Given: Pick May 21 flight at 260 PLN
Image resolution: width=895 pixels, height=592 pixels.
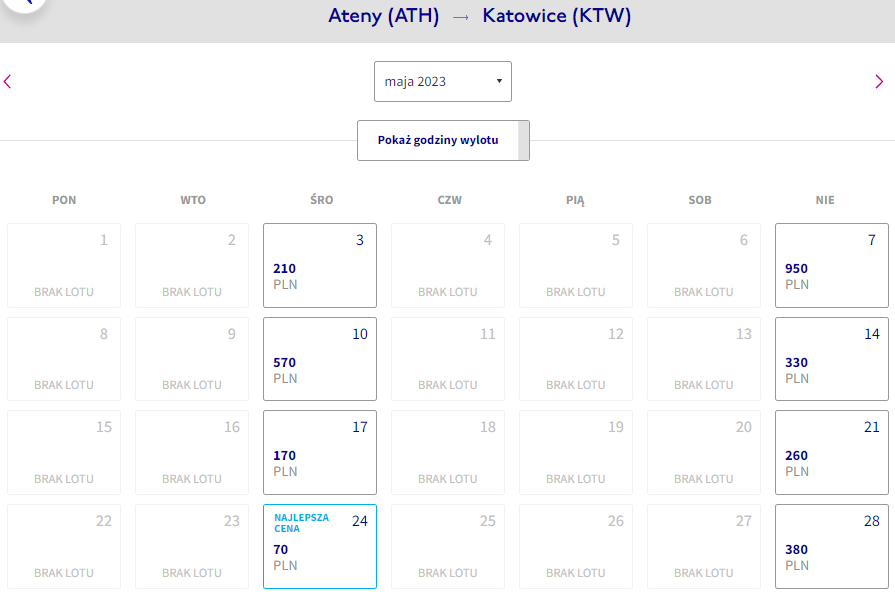Looking at the screenshot, I should (x=832, y=453).
